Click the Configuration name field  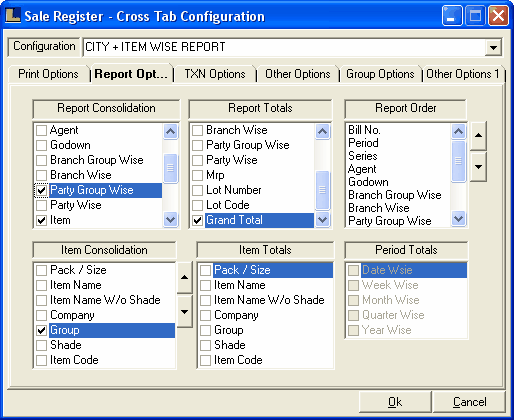click(284, 47)
